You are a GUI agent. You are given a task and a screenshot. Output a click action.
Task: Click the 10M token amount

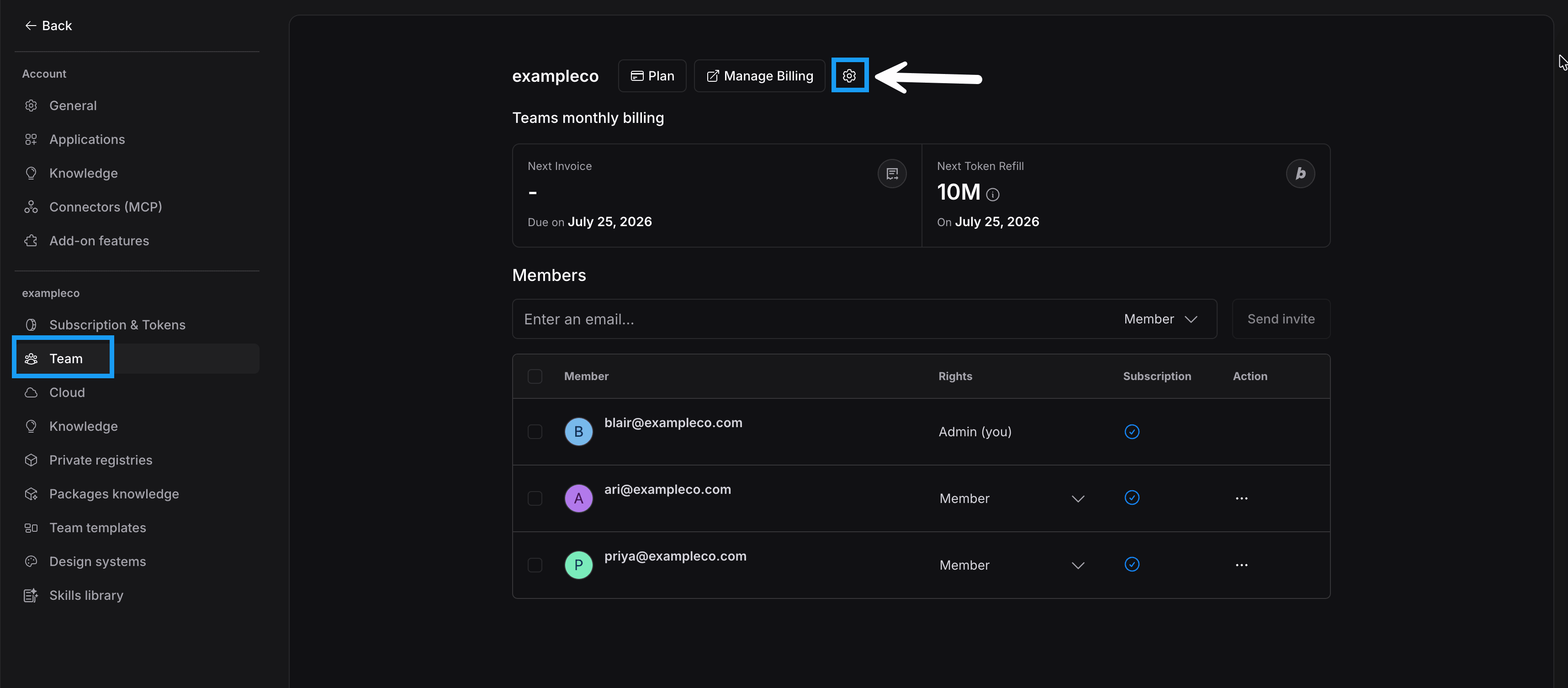point(958,192)
